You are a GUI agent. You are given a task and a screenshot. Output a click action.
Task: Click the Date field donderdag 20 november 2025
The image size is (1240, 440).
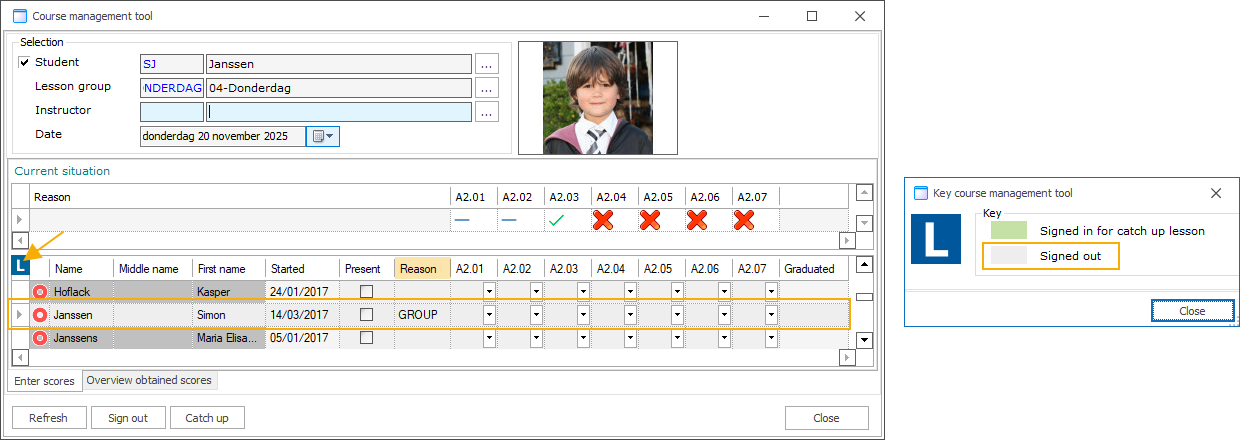click(x=223, y=136)
